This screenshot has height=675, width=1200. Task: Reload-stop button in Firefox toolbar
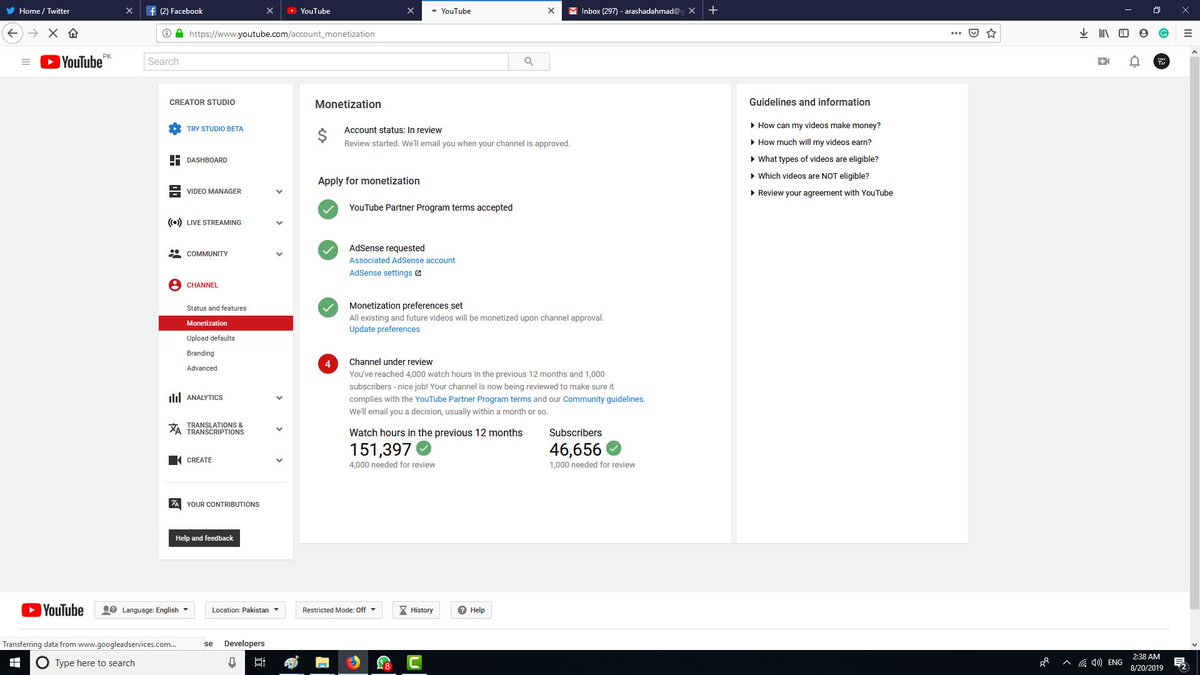click(x=53, y=33)
